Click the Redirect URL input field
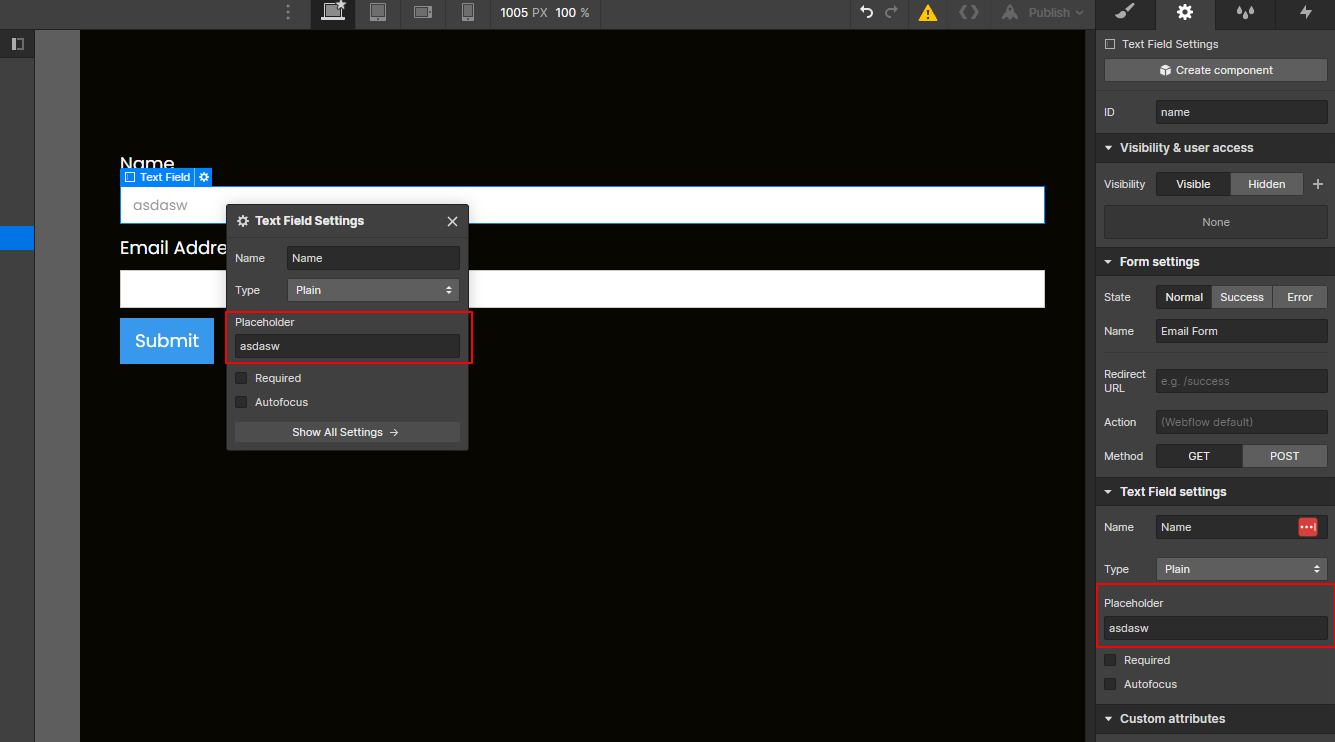1335x742 pixels. pyautogui.click(x=1241, y=381)
